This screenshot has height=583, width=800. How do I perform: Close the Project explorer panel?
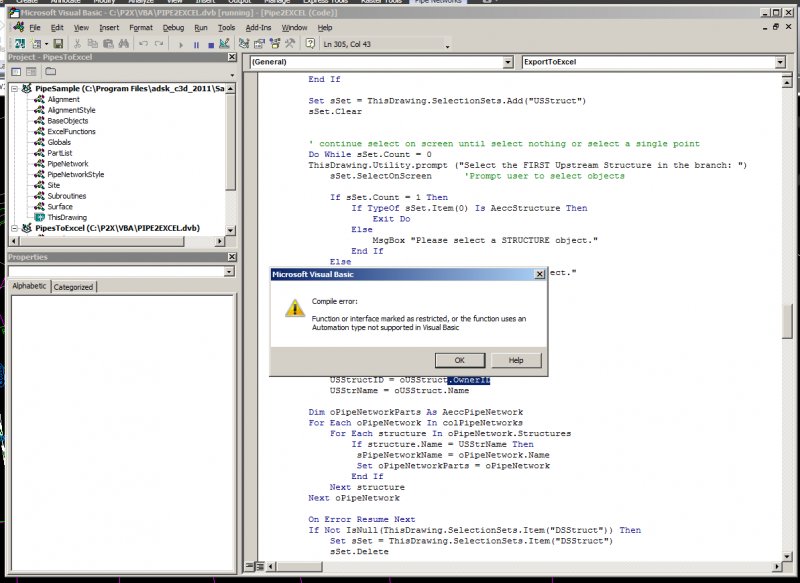(x=232, y=58)
